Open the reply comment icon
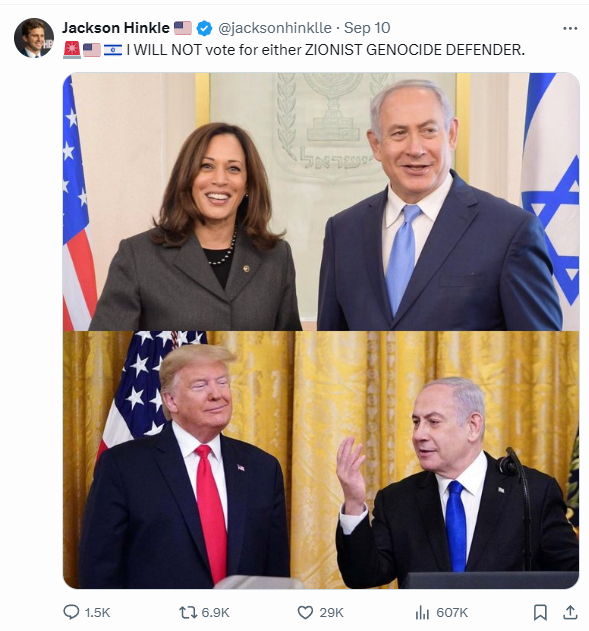This screenshot has width=589, height=631. 71,612
